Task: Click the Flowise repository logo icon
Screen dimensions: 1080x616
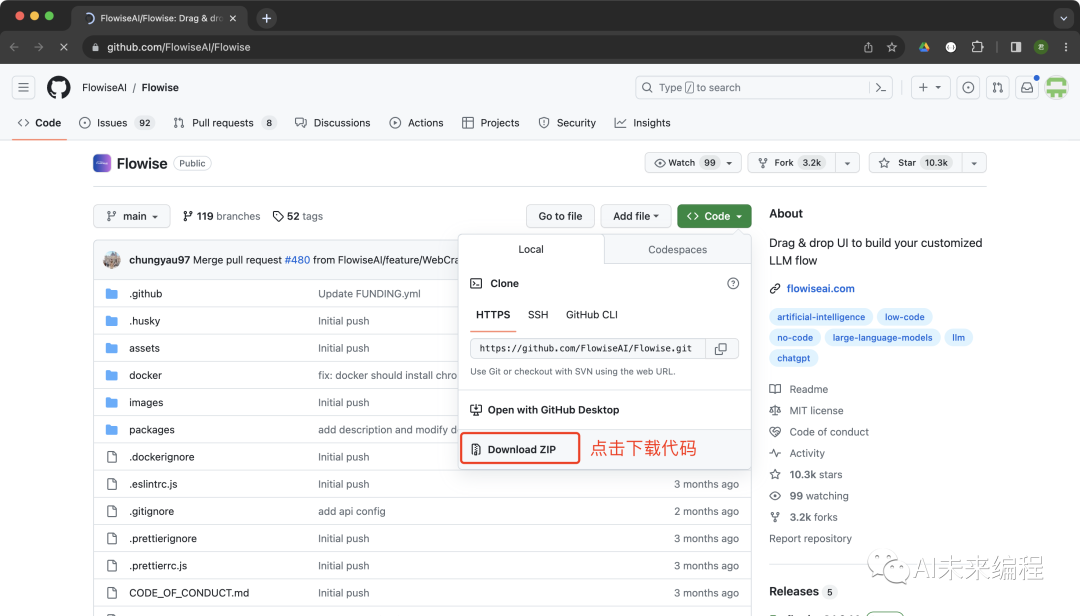Action: click(102, 163)
